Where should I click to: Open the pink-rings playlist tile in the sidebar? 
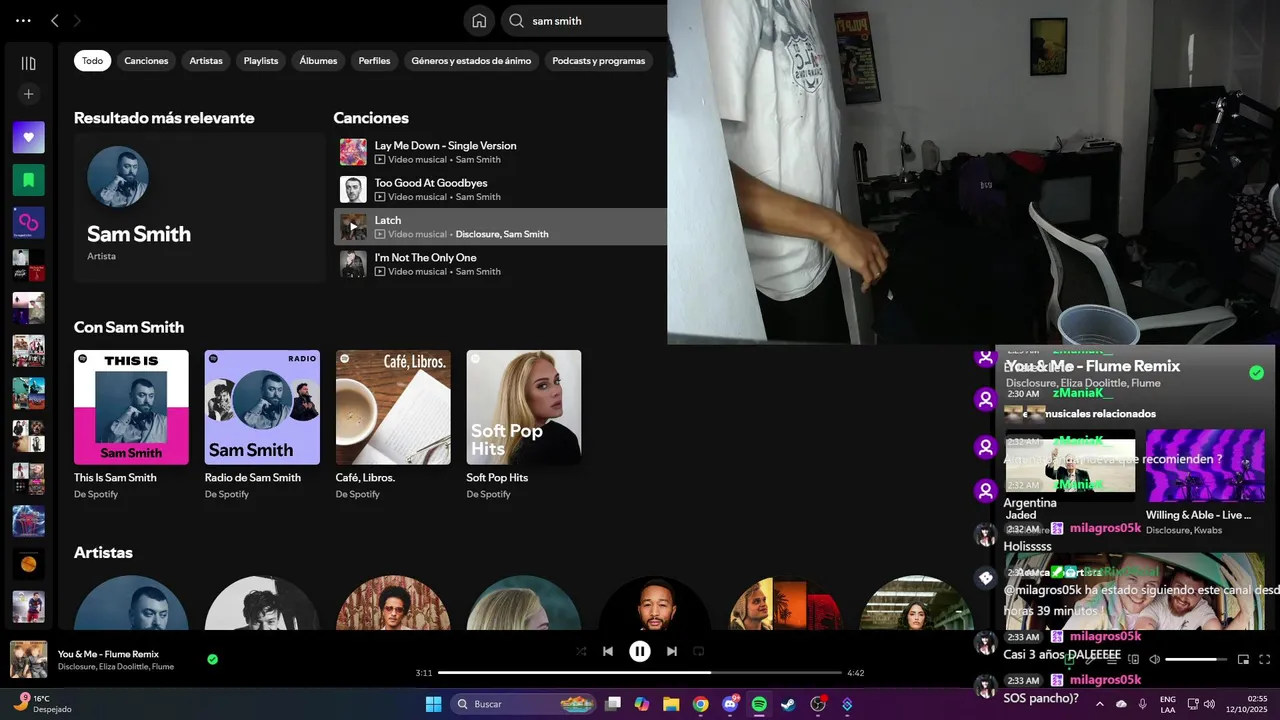tap(28, 223)
